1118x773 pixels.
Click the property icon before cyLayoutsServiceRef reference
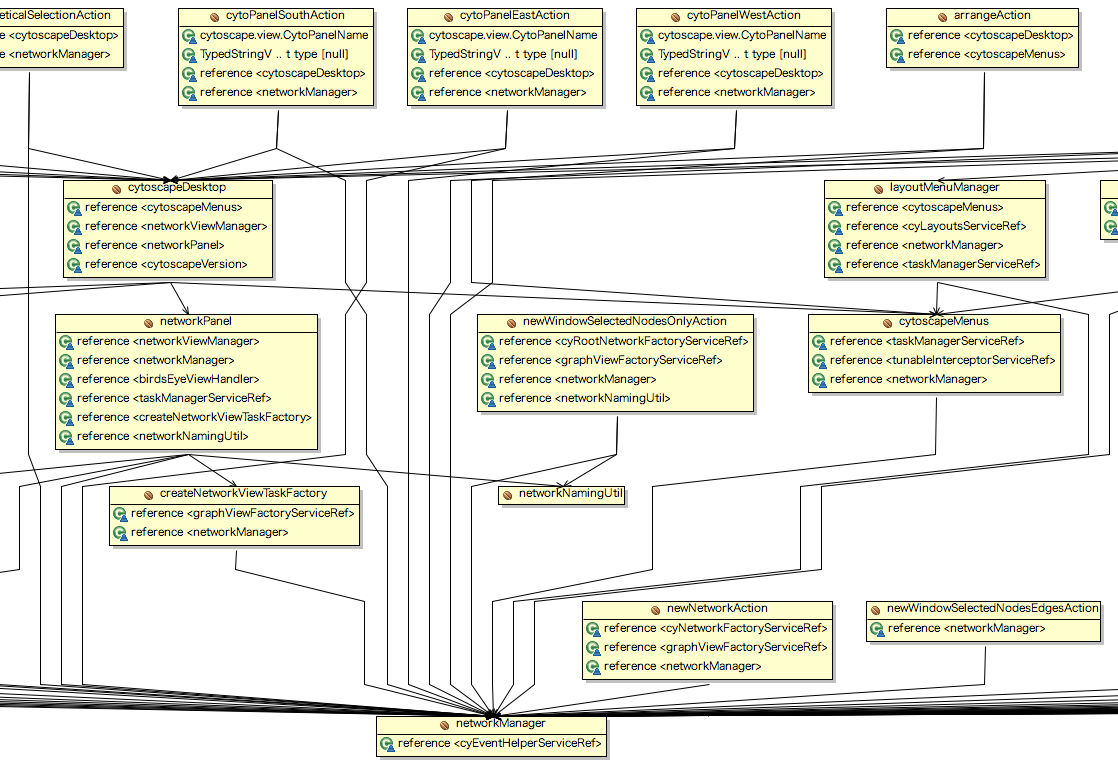pyautogui.click(x=835, y=226)
